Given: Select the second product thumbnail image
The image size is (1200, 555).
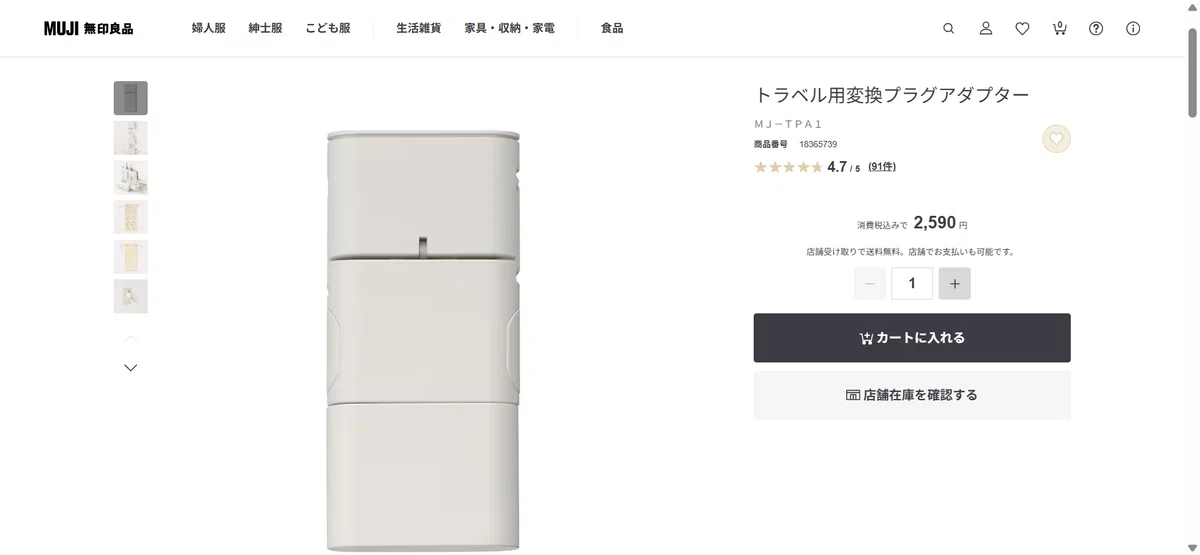Looking at the screenshot, I should pos(131,138).
